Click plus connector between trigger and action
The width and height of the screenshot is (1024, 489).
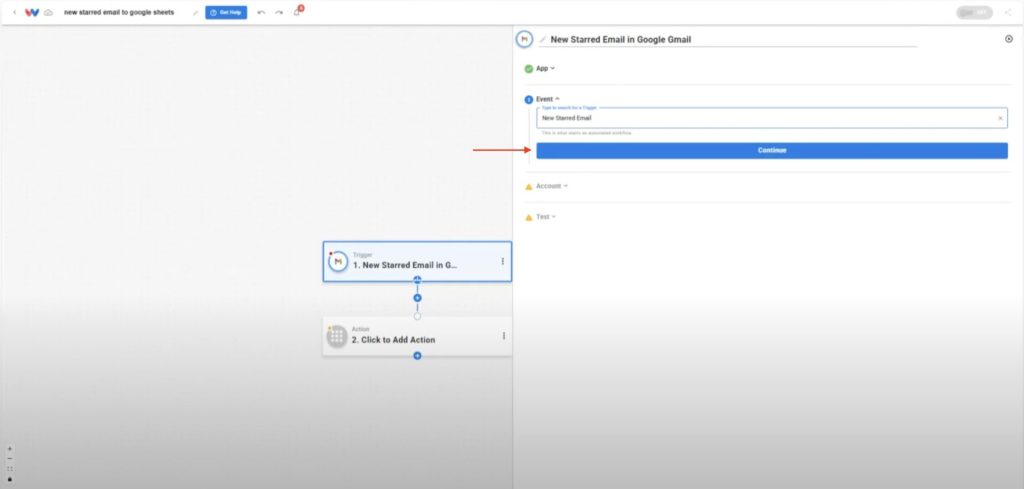click(417, 298)
